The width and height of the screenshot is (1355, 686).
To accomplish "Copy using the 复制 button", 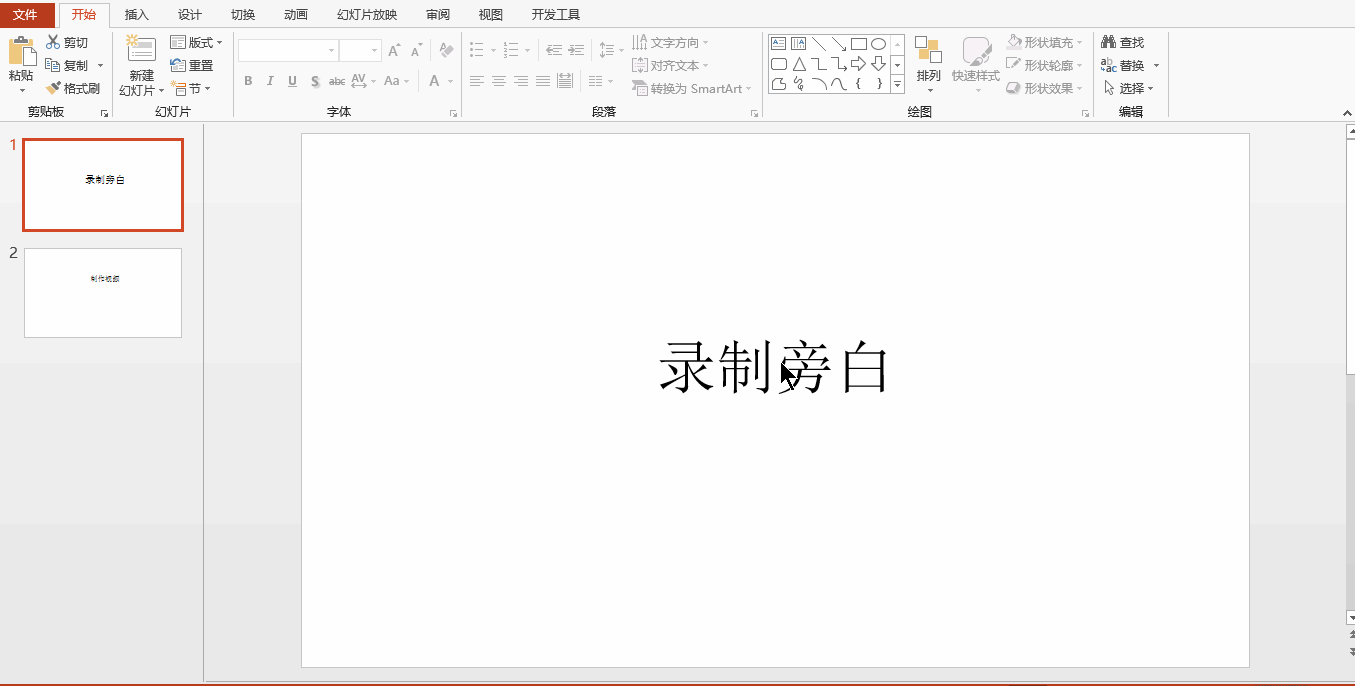I will [x=67, y=65].
